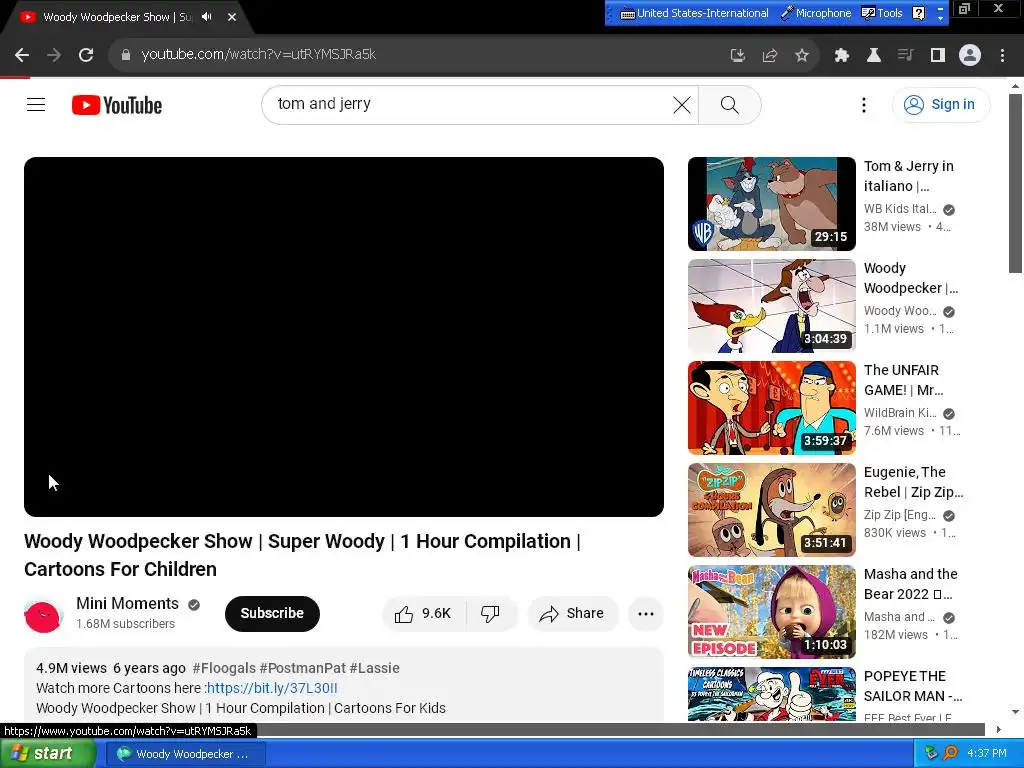
Task: Click title 'Eugenie, The Rebel | Zip Zip'
Action: pyautogui.click(x=913, y=482)
